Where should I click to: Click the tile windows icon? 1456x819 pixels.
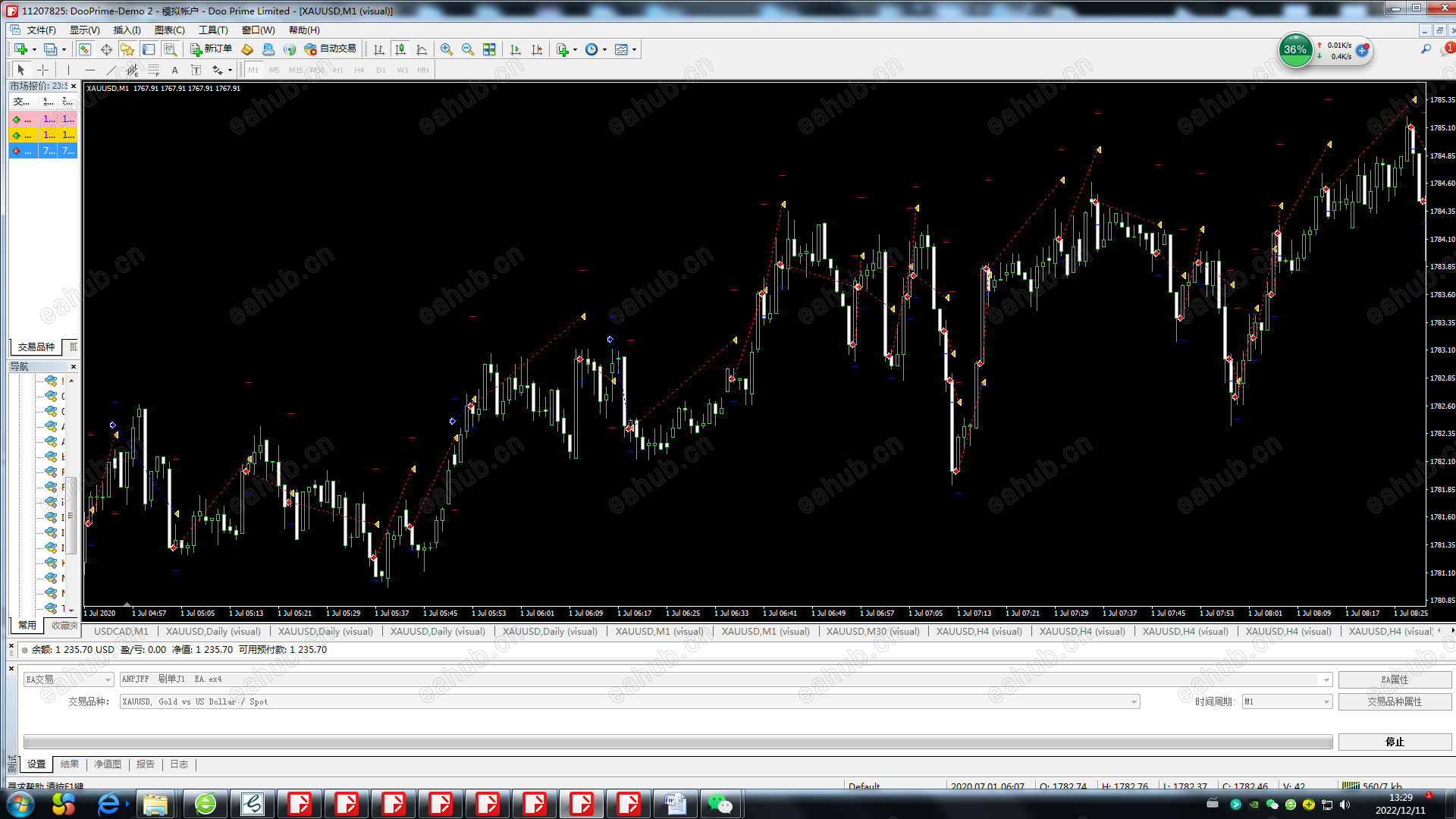coord(489,49)
